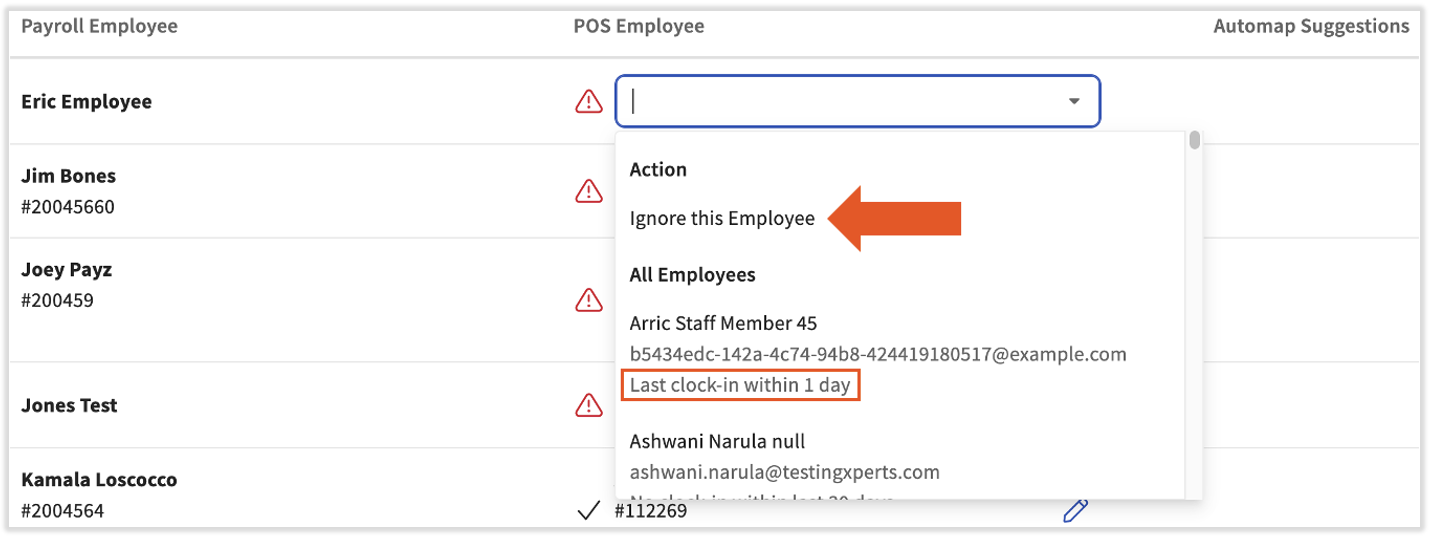The width and height of the screenshot is (1430, 536).
Task: Collapse the POS Employee dropdown using its caret
Action: (x=1074, y=101)
